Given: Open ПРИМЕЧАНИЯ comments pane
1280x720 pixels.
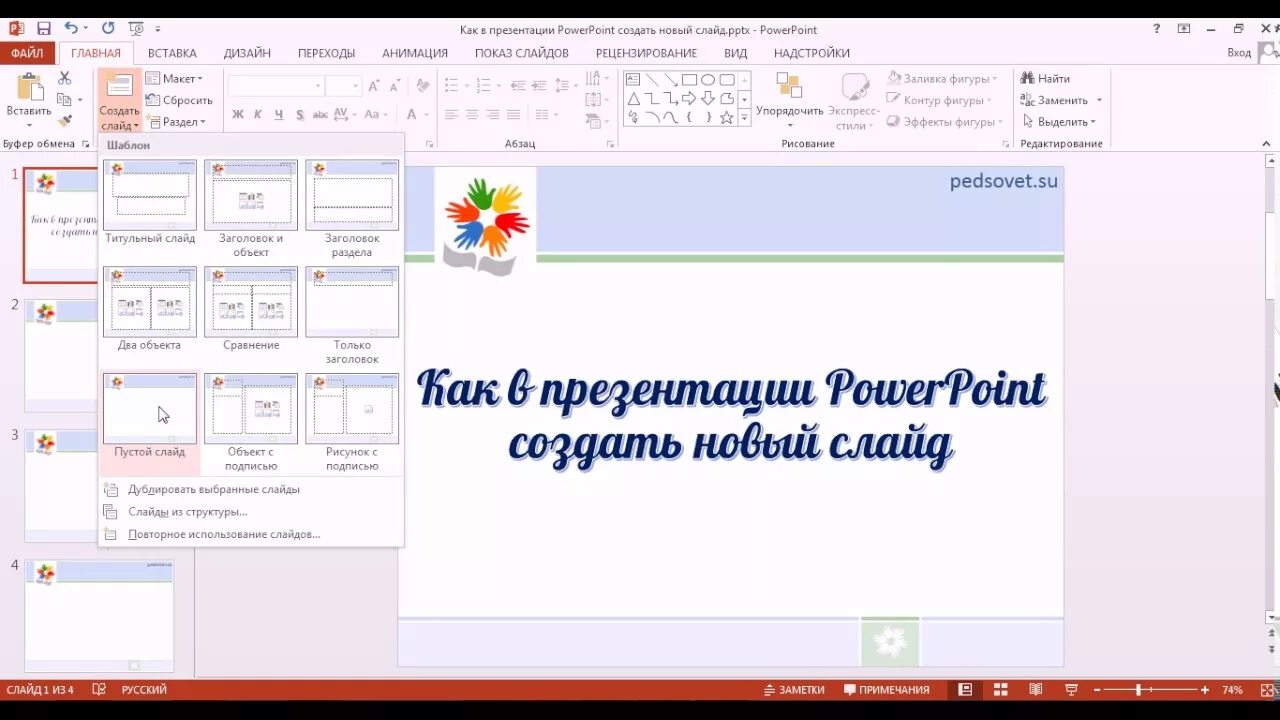Looking at the screenshot, I should [x=886, y=690].
